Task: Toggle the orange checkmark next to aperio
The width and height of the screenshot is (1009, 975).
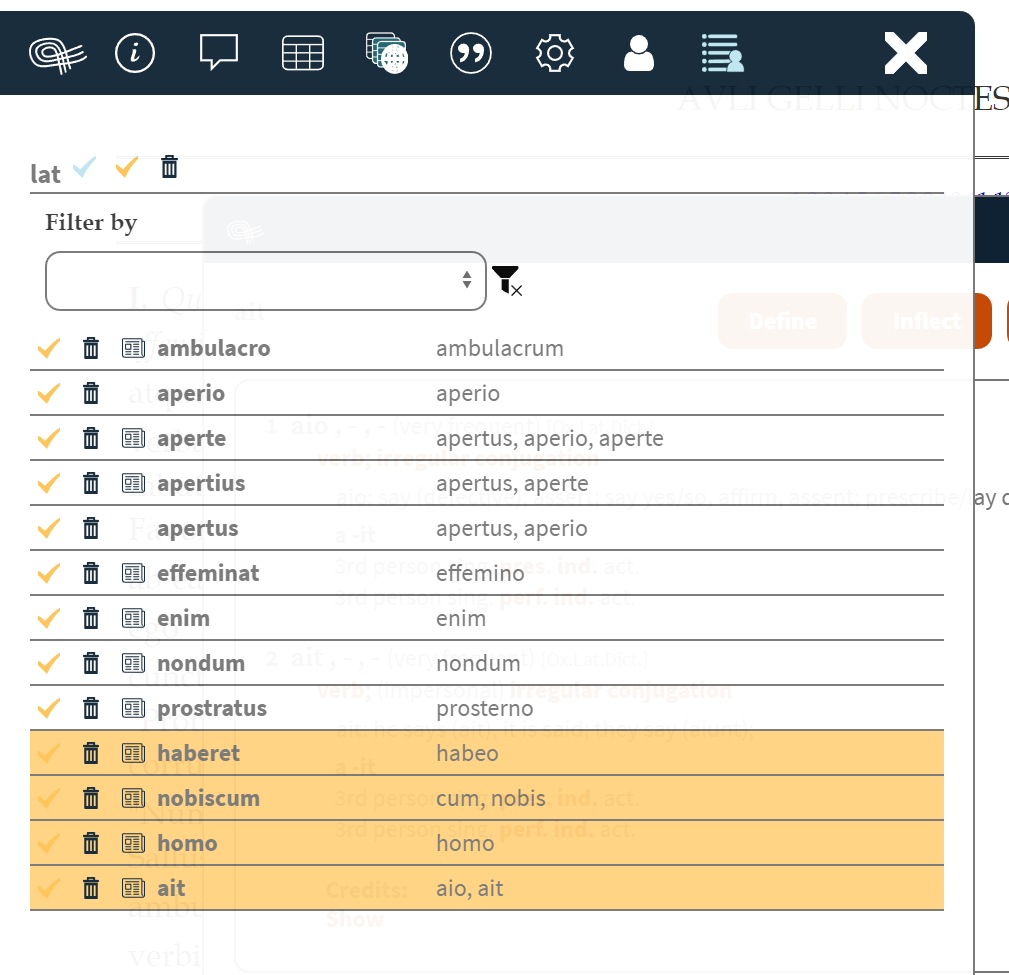Action: [x=47, y=393]
